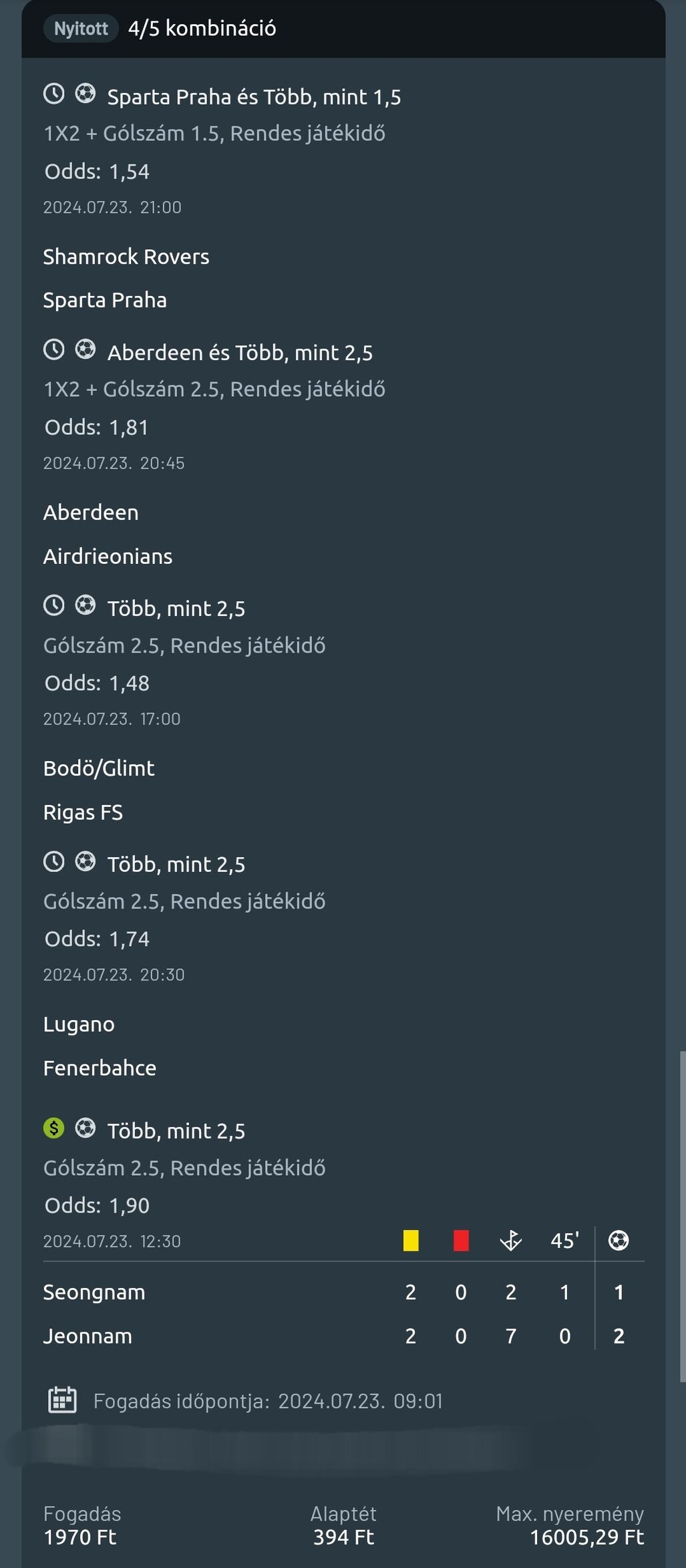The image size is (686, 1568).
Task: Select the Bodö/Glimt team name
Action: [99, 768]
